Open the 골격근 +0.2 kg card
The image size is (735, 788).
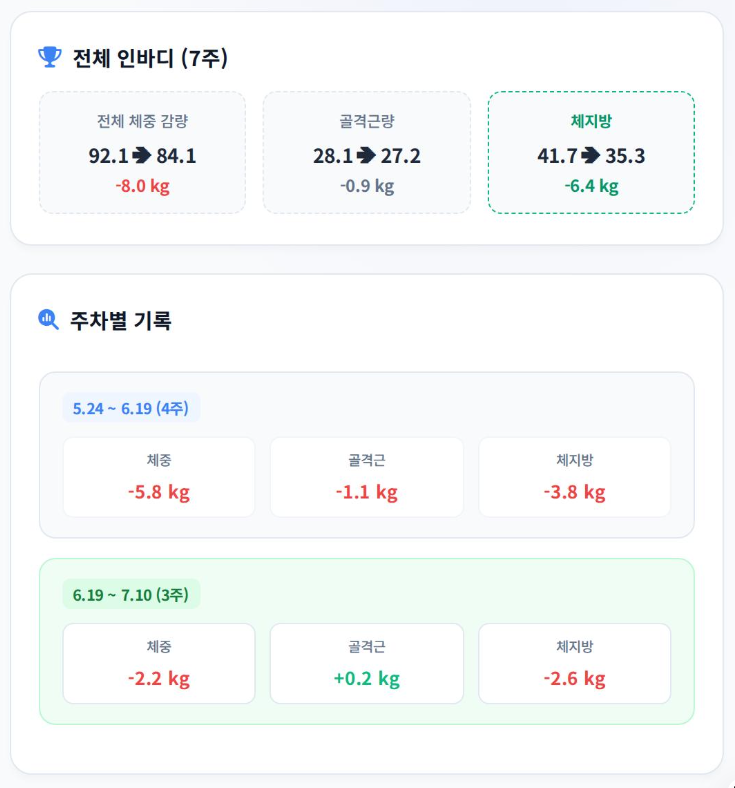tap(367, 663)
